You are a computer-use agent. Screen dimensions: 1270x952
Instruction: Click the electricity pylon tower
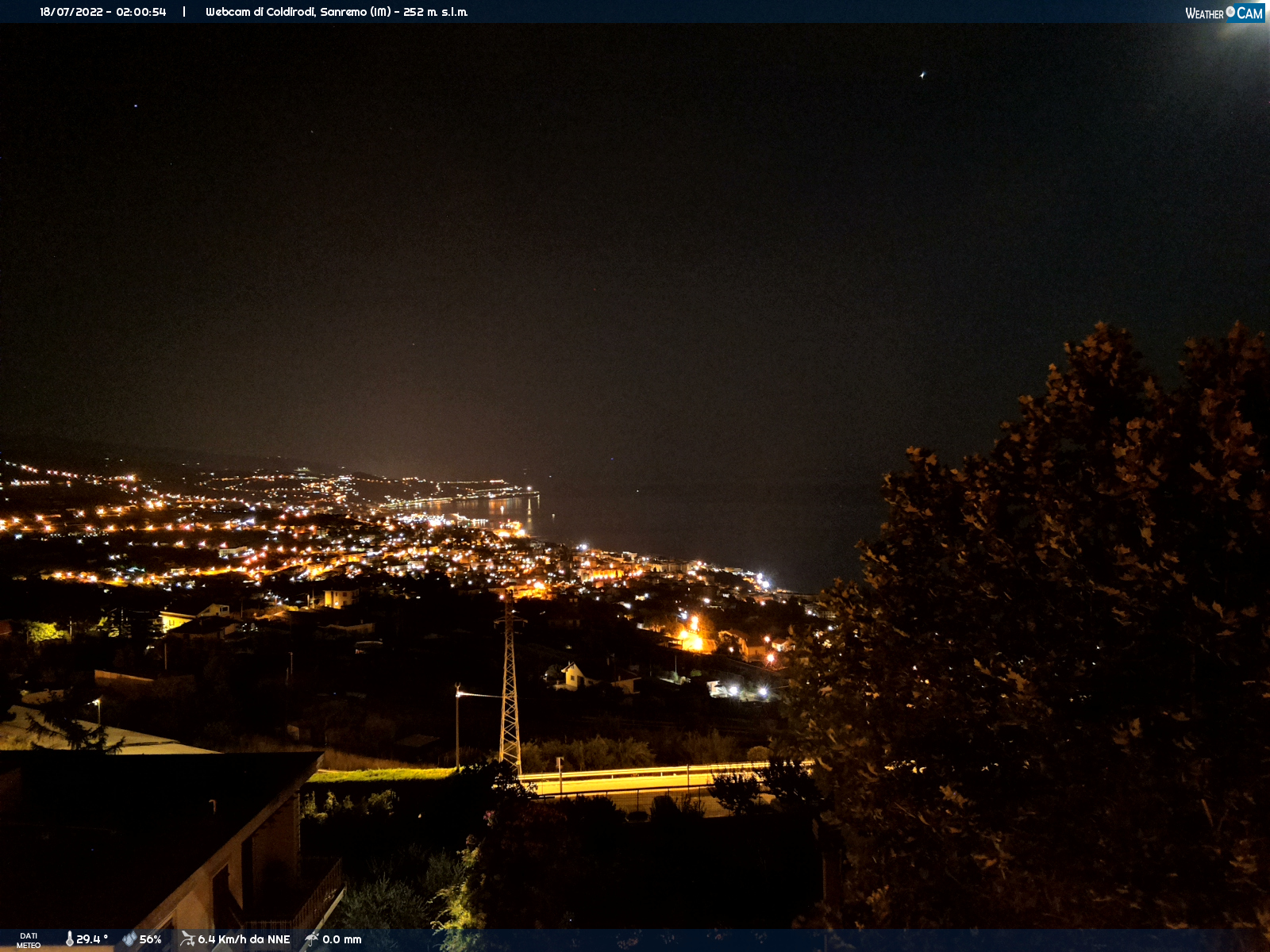pyautogui.click(x=510, y=682)
